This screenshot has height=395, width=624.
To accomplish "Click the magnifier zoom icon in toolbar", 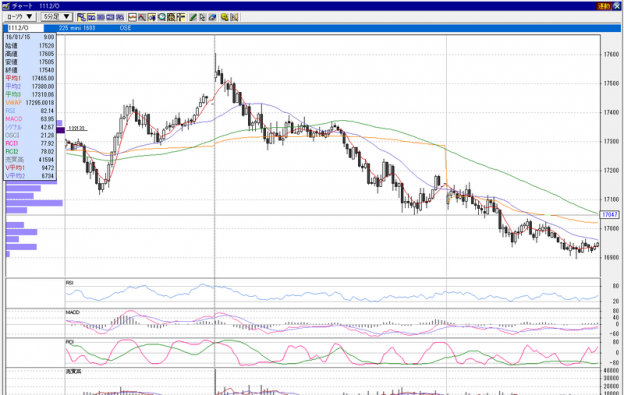I will pos(162,17).
